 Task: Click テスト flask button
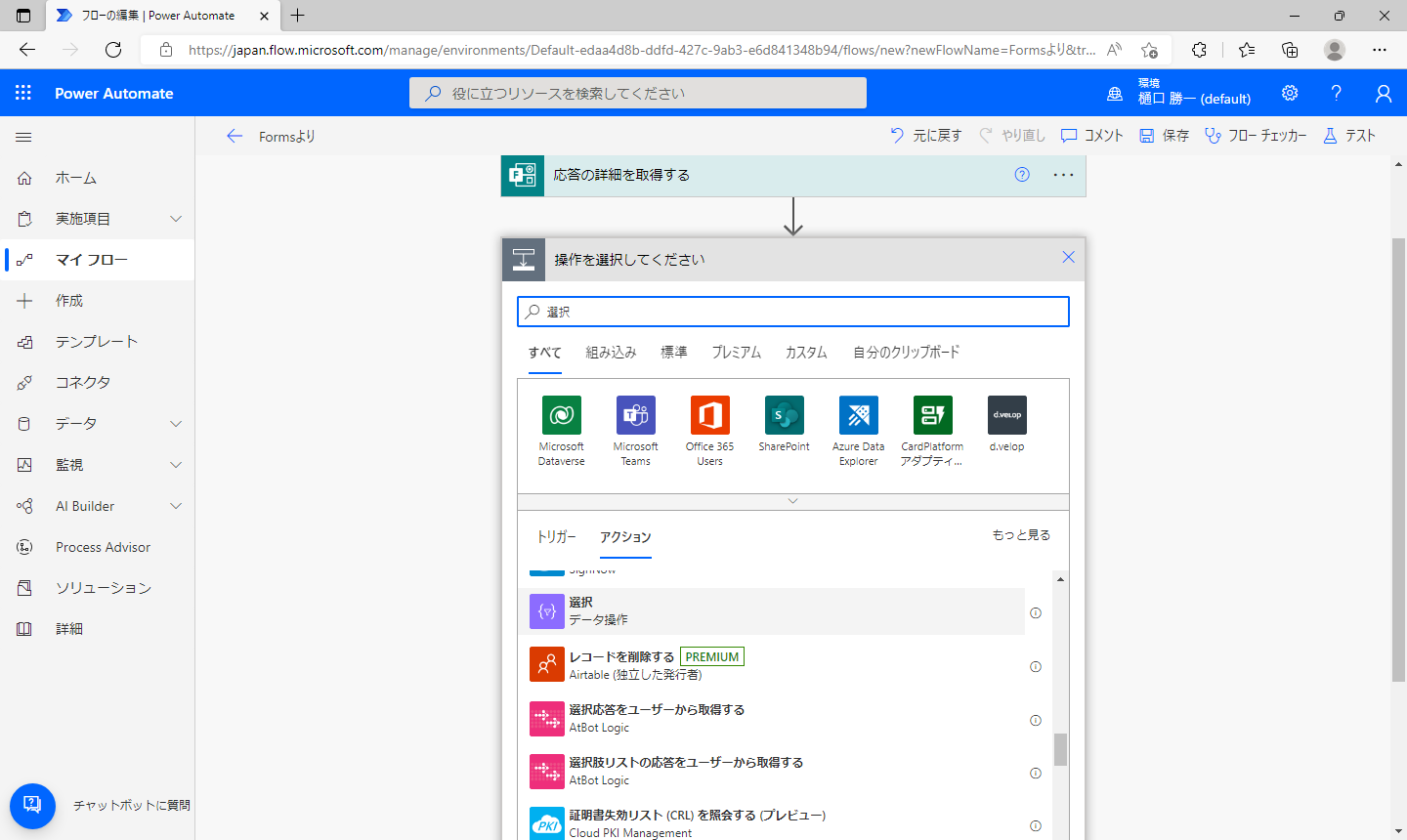tap(1348, 136)
